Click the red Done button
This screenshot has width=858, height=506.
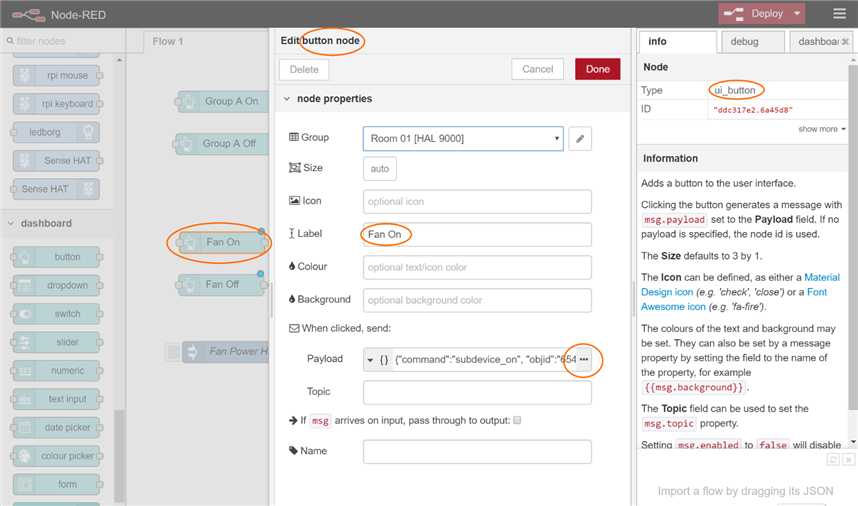click(598, 69)
